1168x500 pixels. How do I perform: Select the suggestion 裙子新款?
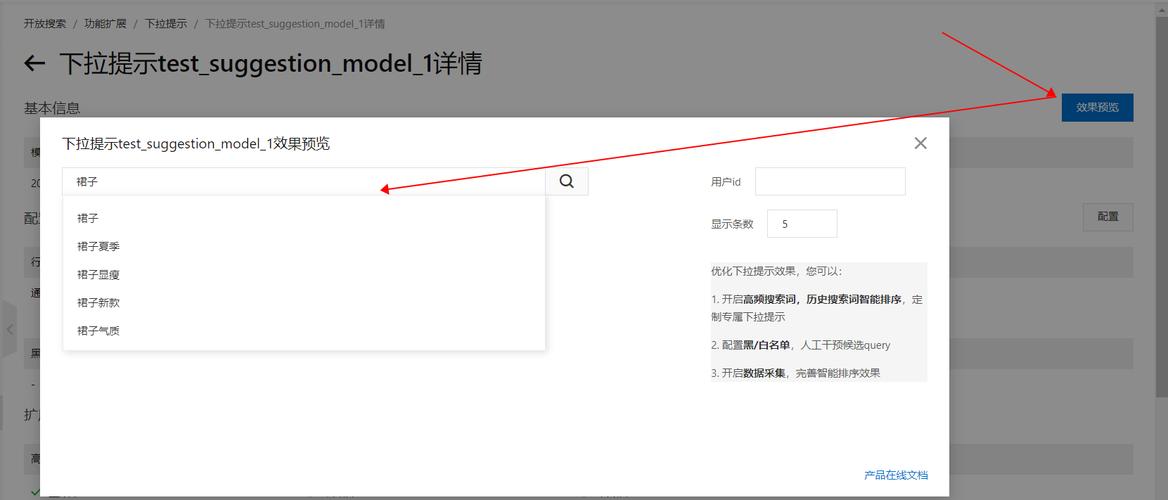pos(304,303)
